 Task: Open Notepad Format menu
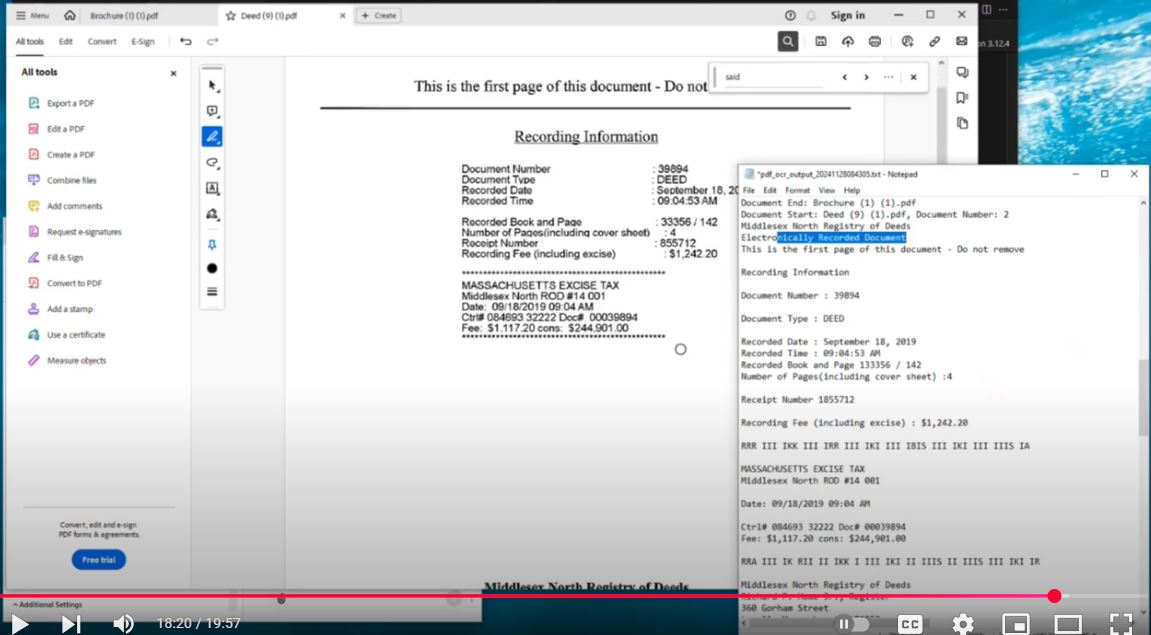click(x=797, y=190)
